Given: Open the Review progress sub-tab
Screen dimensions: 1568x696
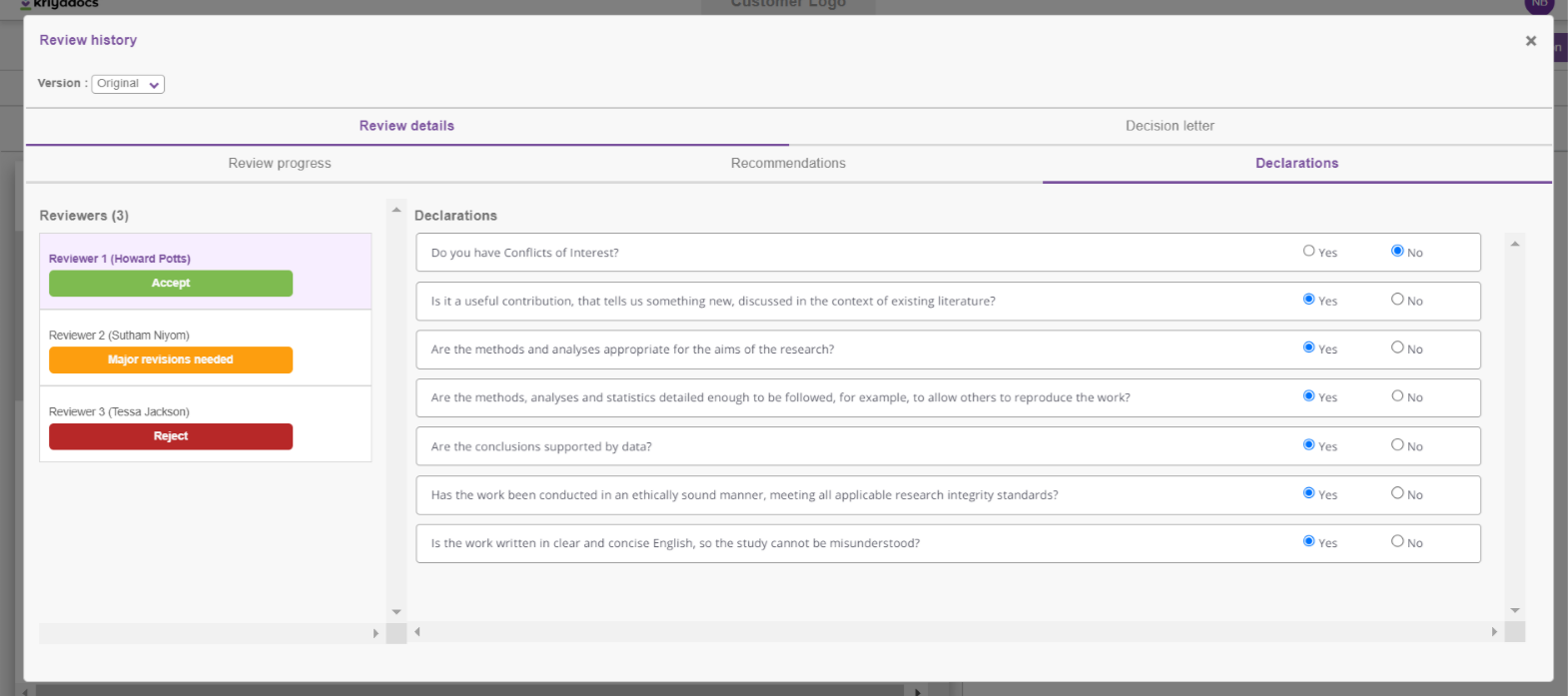Looking at the screenshot, I should coord(280,163).
